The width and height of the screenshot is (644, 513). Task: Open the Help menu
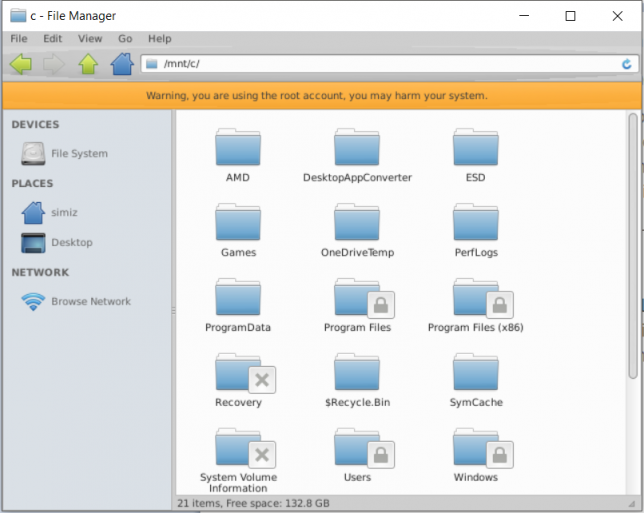coord(160,38)
